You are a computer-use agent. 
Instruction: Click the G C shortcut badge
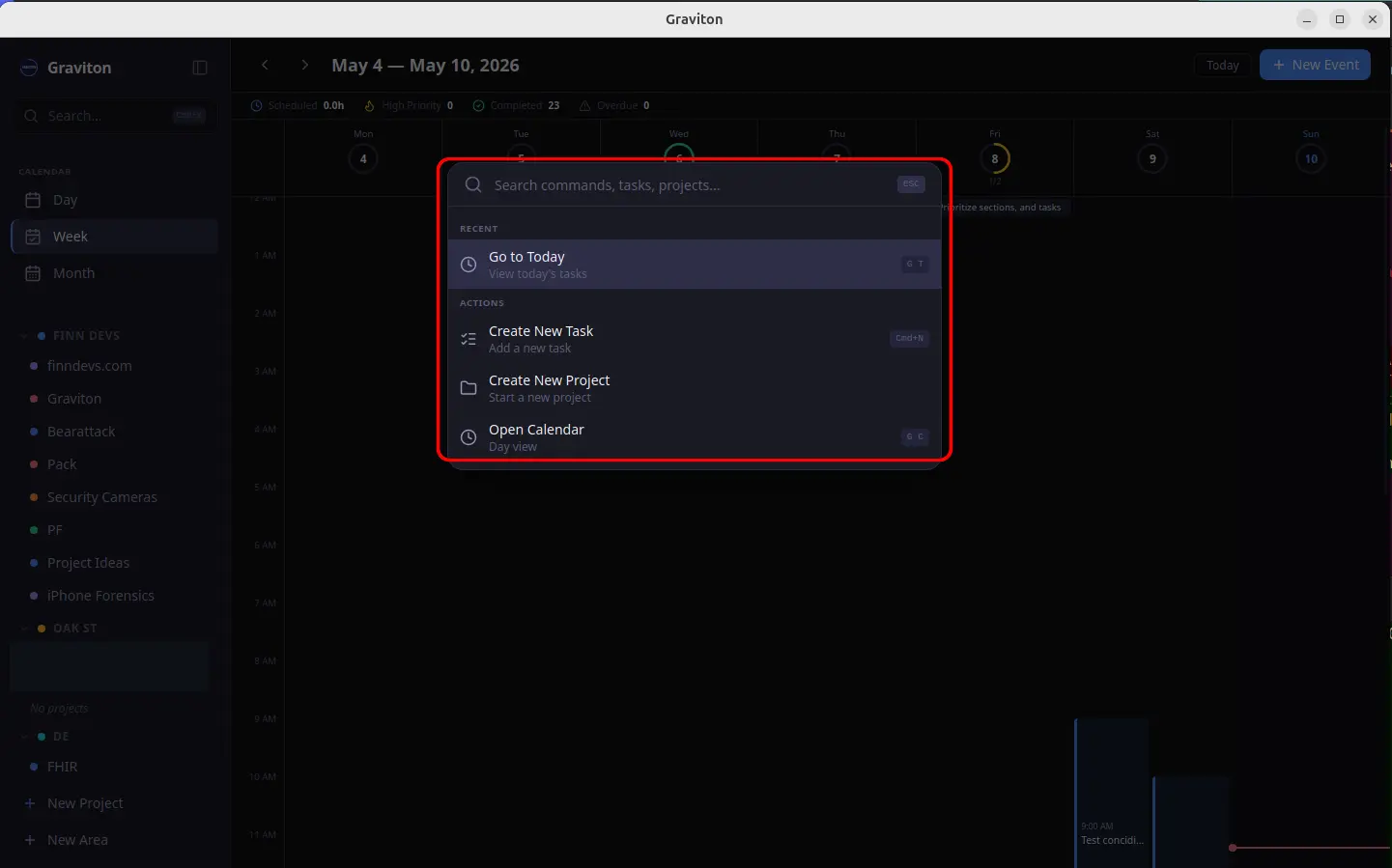915,436
